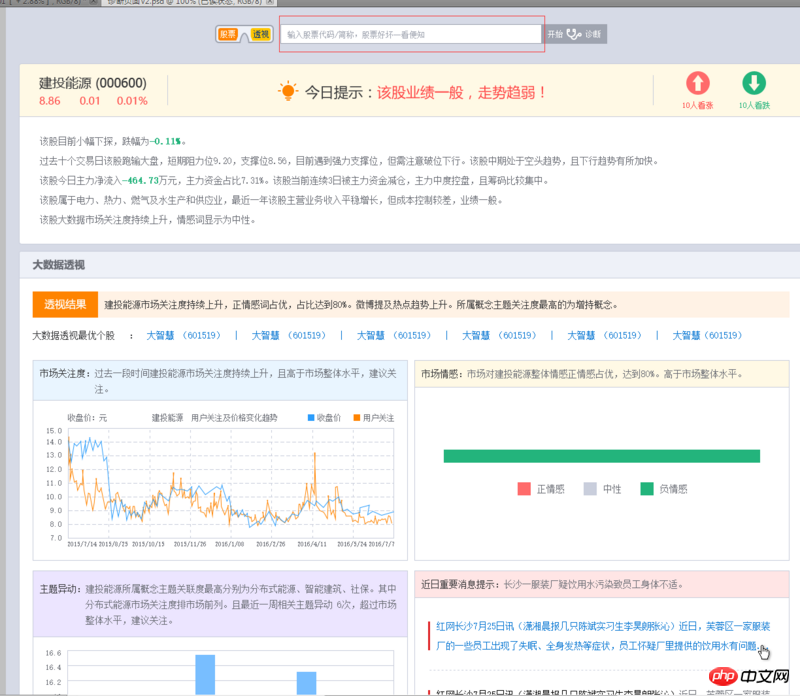Screen dimensions: 800x696
Task: Click the 开始诊断 button
Action: [574, 34]
